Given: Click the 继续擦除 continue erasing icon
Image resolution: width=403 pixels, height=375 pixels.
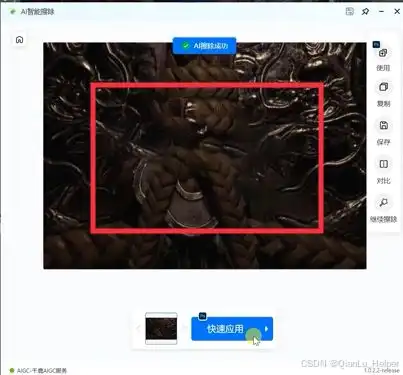Looking at the screenshot, I should [383, 202].
